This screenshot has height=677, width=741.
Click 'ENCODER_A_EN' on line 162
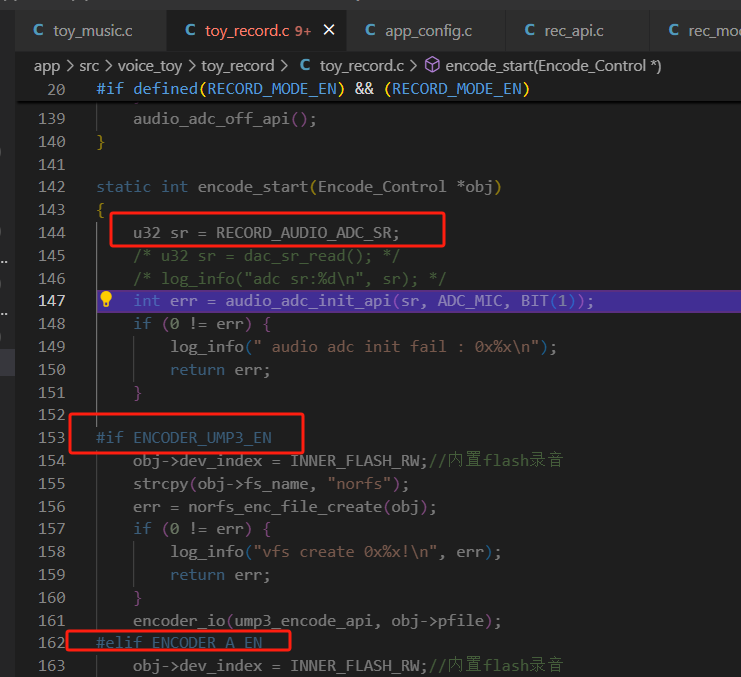click(x=207, y=643)
